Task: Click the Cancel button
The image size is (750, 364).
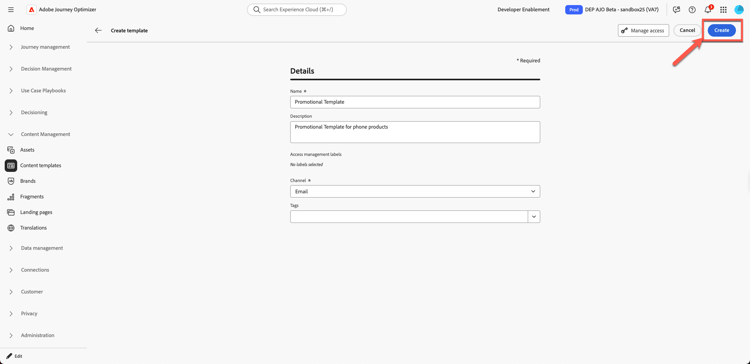Action: click(x=687, y=30)
